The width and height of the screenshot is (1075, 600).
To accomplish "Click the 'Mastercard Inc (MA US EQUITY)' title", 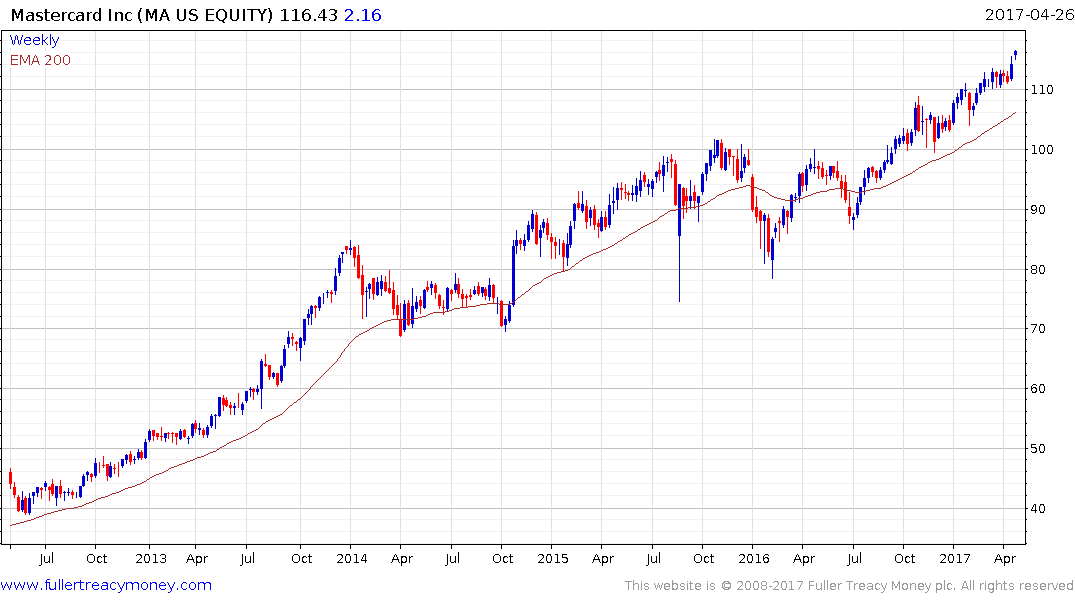I will 142,15.
